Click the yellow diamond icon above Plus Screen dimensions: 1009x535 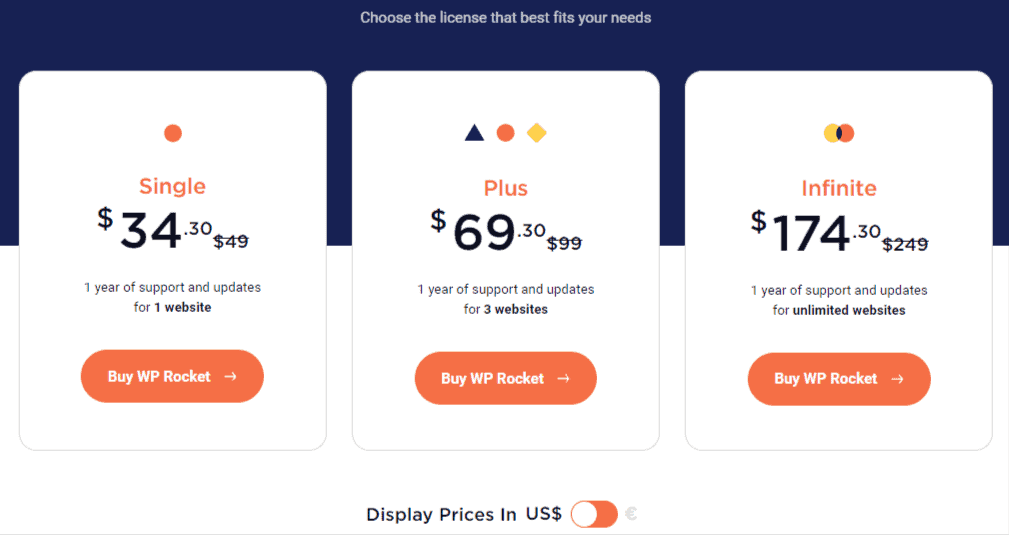(537, 133)
